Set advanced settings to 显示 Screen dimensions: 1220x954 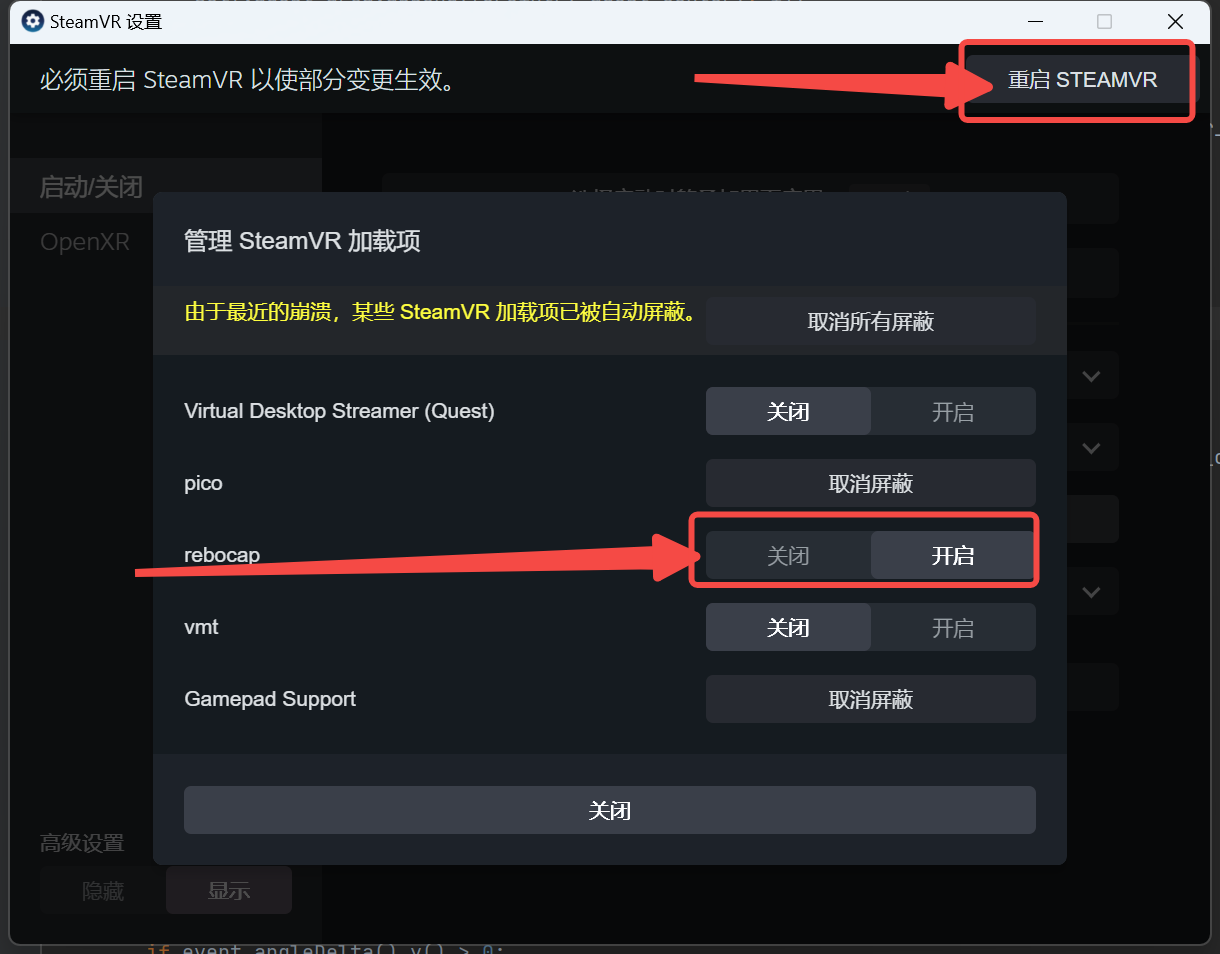click(229, 890)
